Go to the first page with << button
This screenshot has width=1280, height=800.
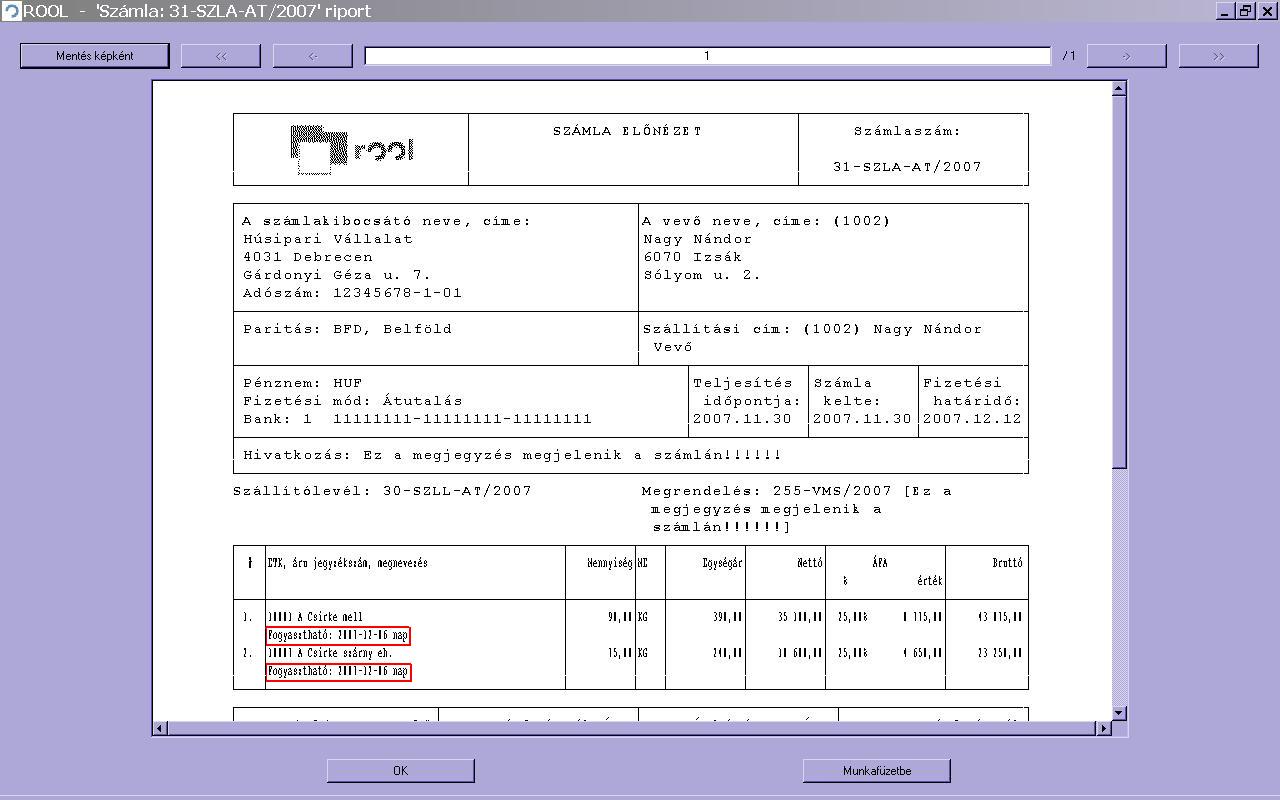pyautogui.click(x=221, y=56)
